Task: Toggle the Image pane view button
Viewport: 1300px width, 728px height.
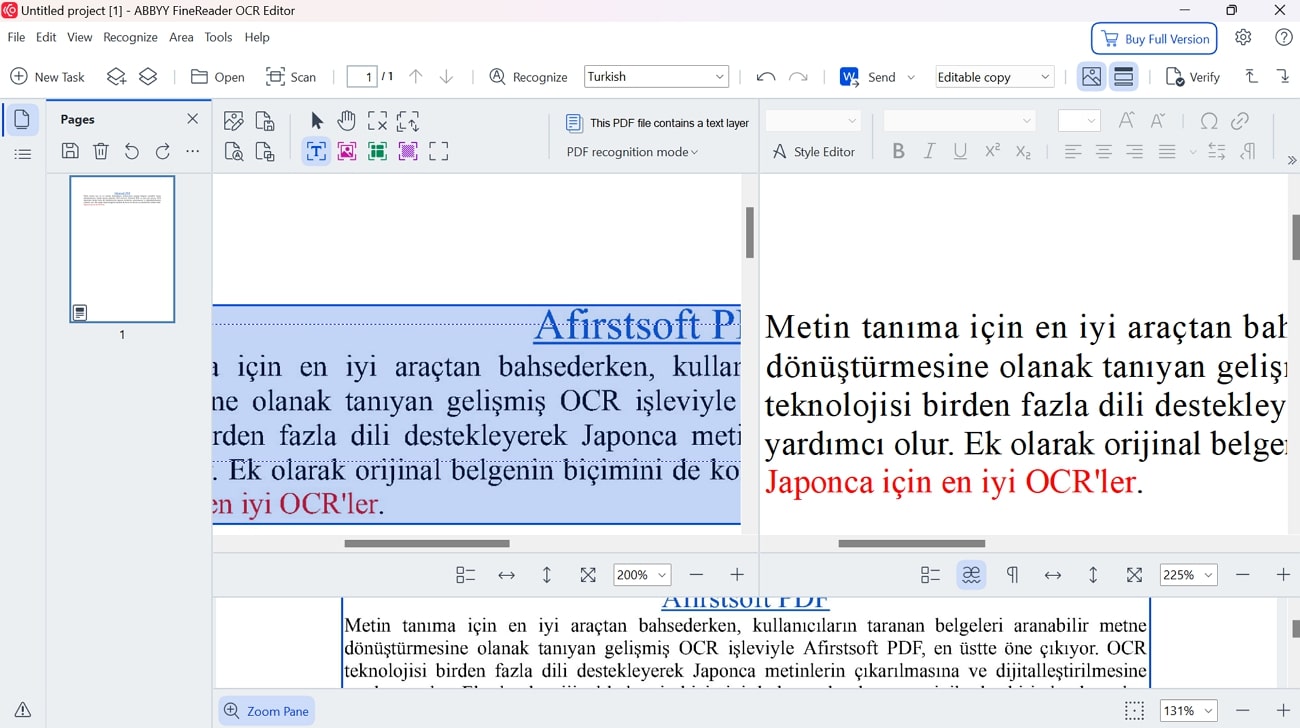Action: (1091, 77)
